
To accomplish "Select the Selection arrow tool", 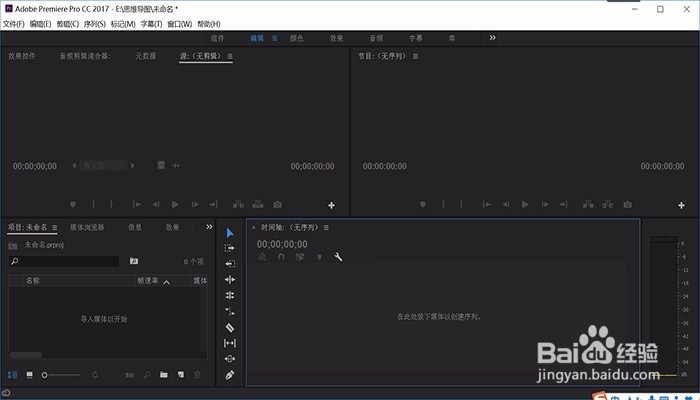I will [230, 233].
